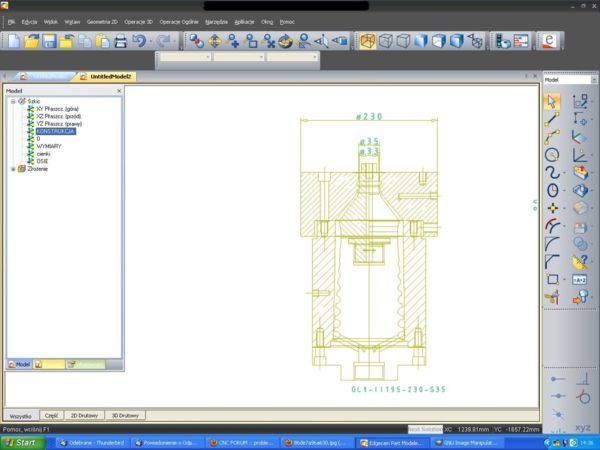Screen dimensions: 600x450
Task: Switch to Thunderbird in the taskbar
Action: pos(93,443)
